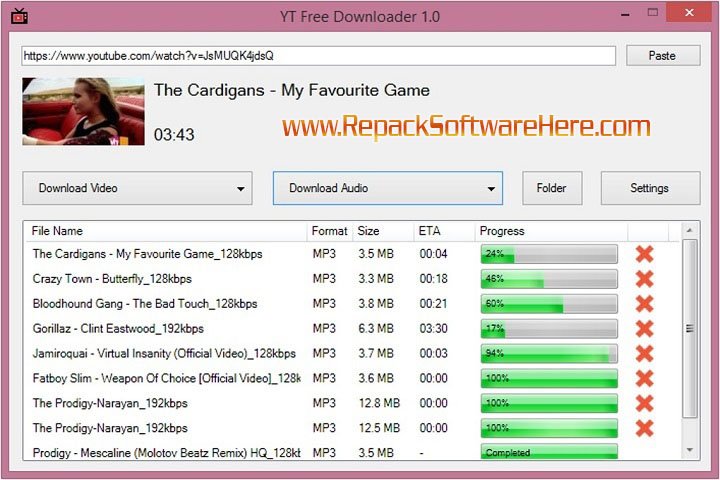Screen dimensions: 720x480
Task: Open Settings
Action: coord(650,188)
